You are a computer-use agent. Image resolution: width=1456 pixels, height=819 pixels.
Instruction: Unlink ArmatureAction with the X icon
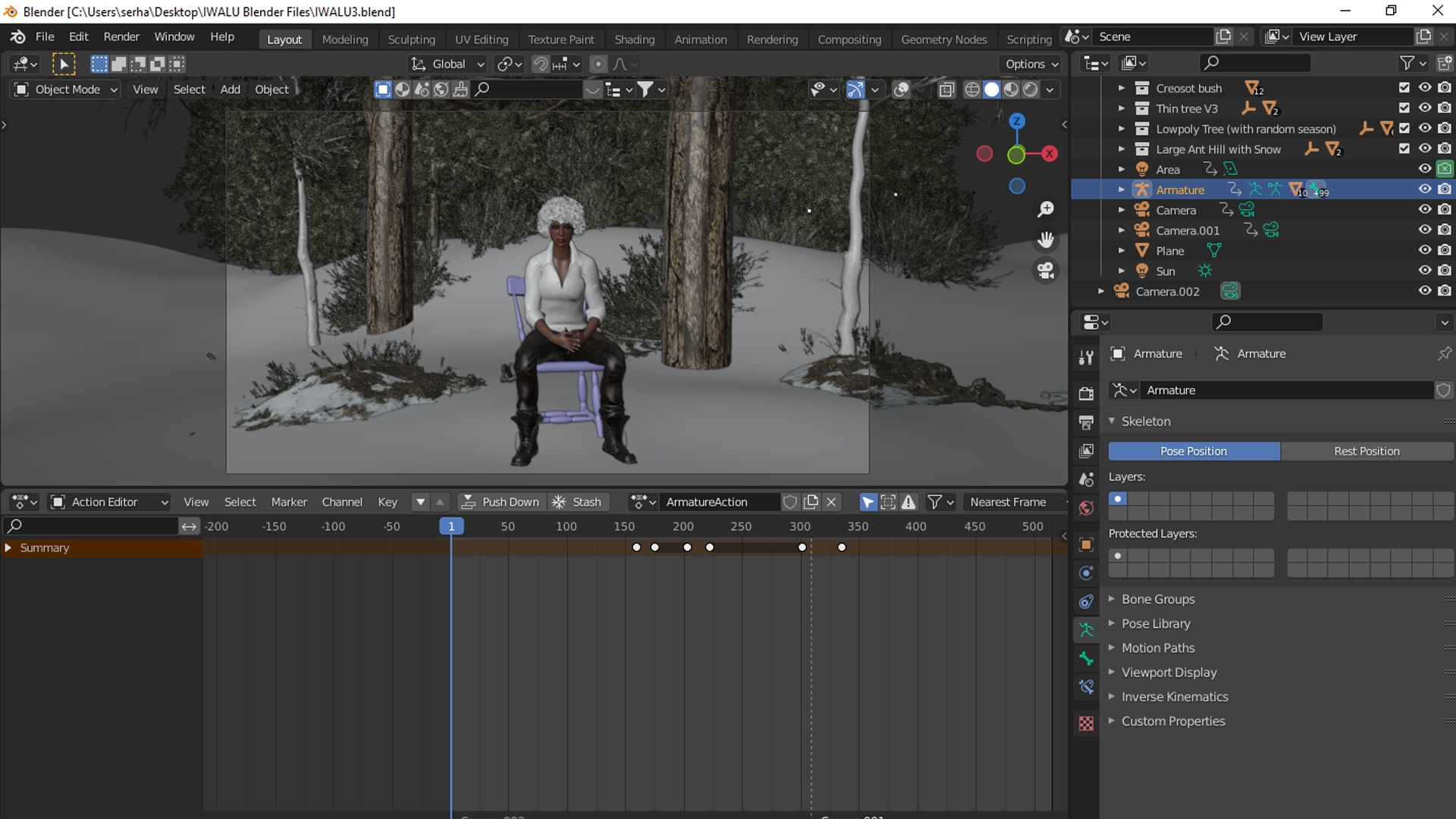pos(831,502)
